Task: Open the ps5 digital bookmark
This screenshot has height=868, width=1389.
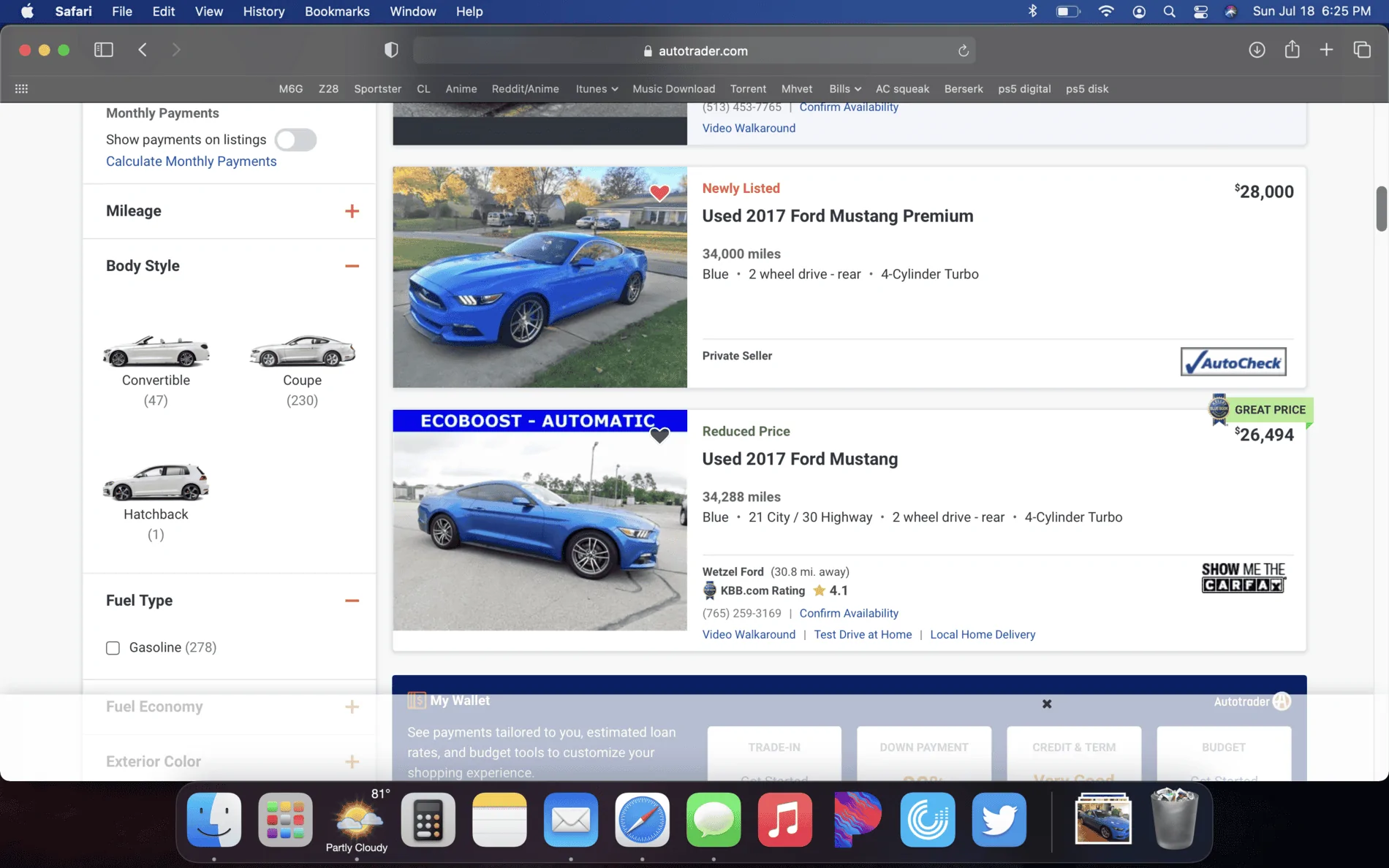Action: point(1024,88)
